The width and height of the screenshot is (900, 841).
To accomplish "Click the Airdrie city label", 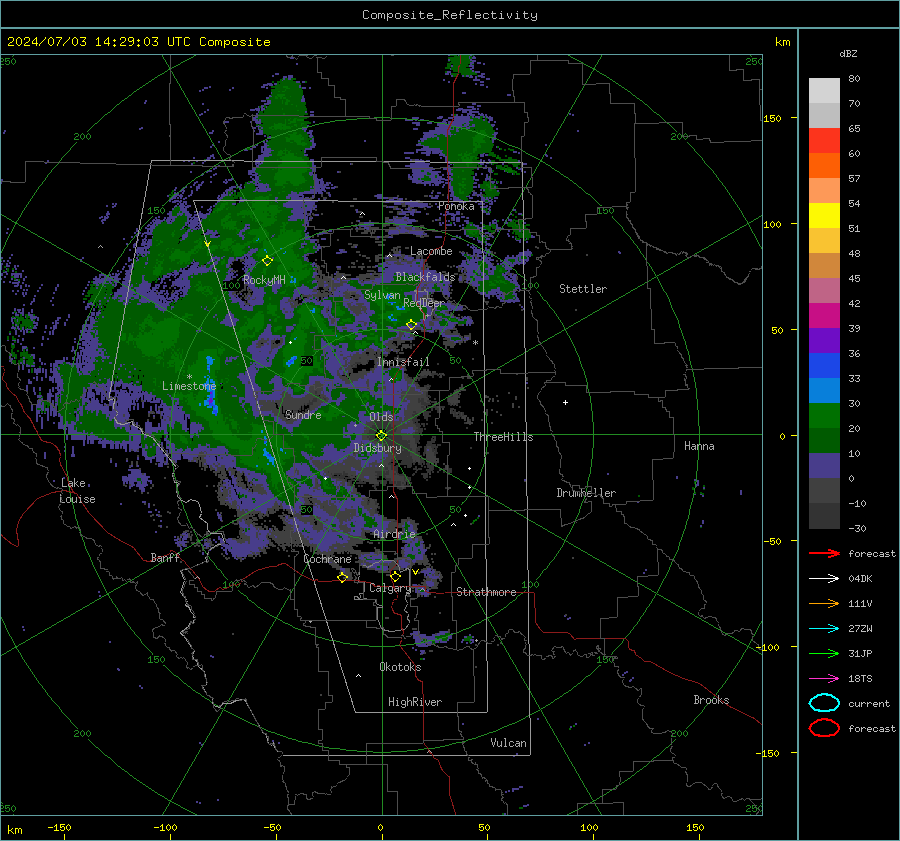I will pyautogui.click(x=394, y=534).
